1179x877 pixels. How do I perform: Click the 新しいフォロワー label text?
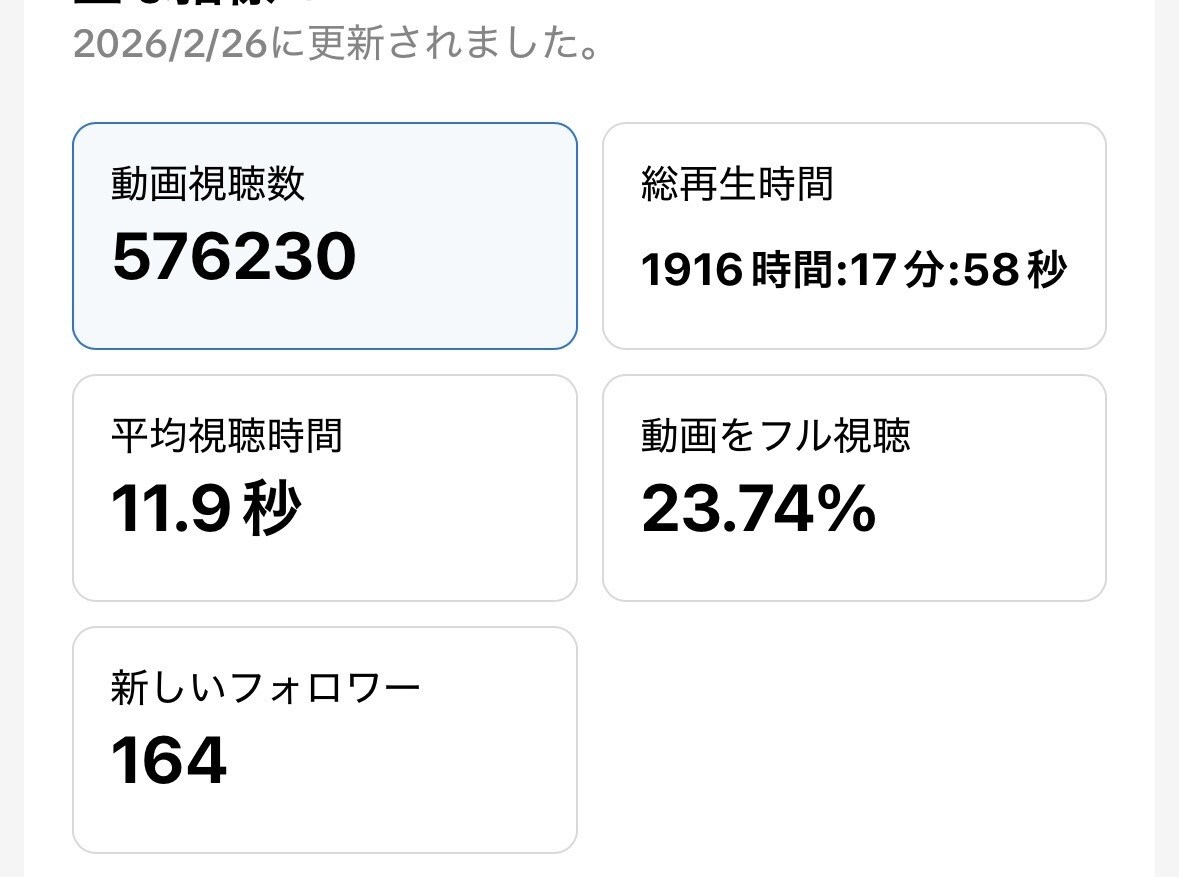click(x=265, y=687)
